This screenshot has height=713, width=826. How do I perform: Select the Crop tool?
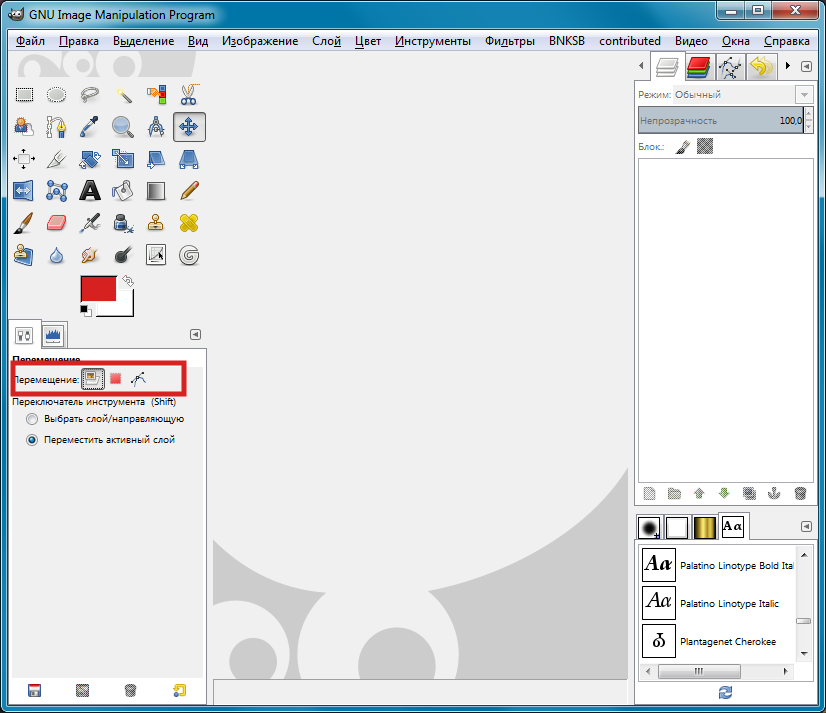[56, 159]
